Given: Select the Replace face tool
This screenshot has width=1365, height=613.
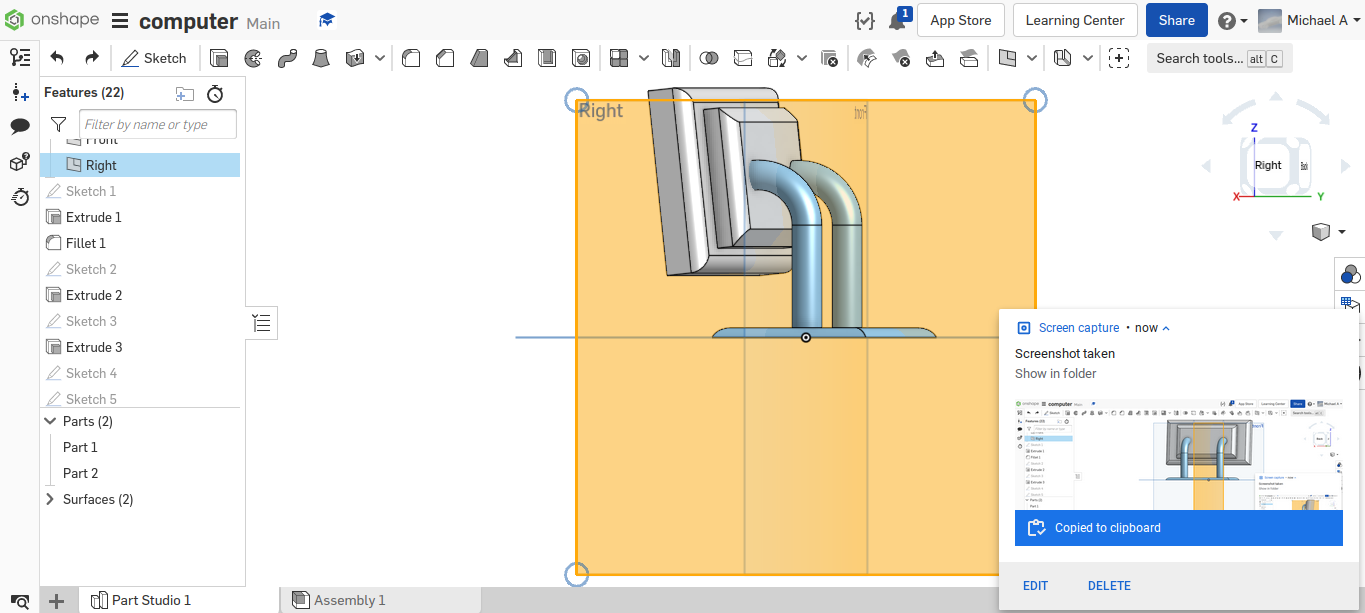Looking at the screenshot, I should (x=969, y=58).
